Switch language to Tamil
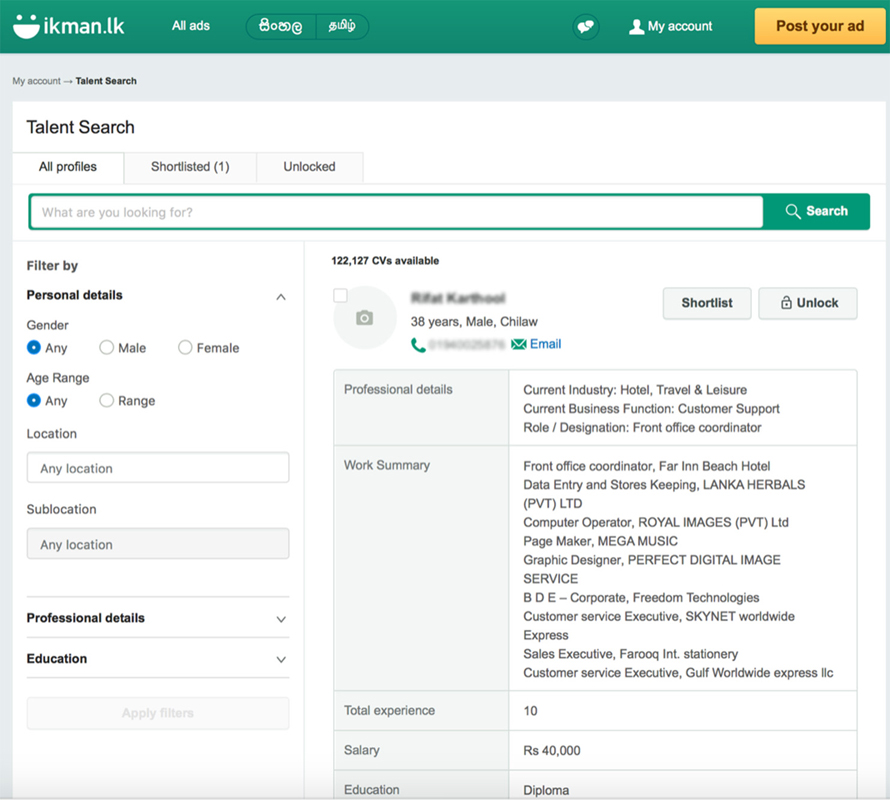 click(x=342, y=26)
